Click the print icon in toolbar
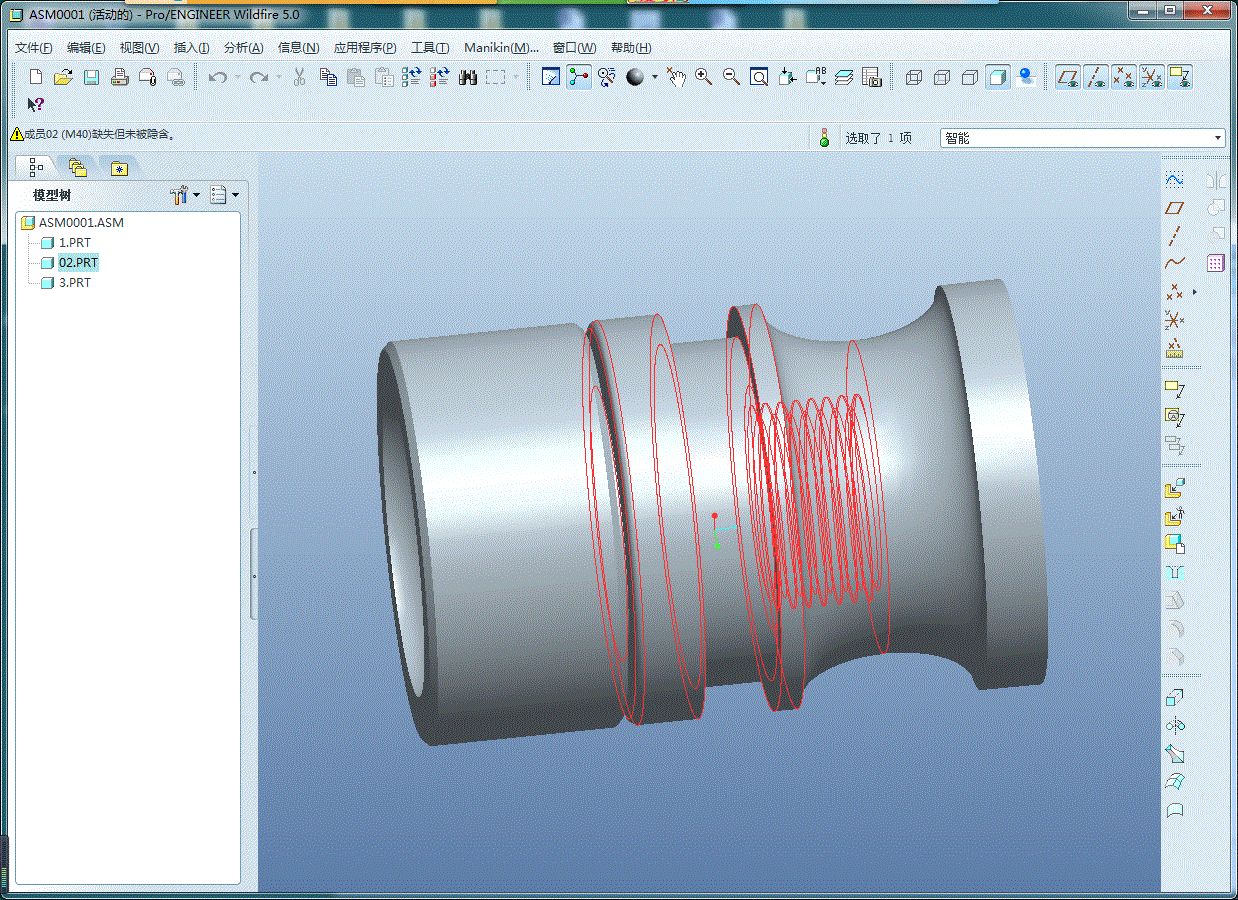This screenshot has height=900, width=1238. [x=119, y=77]
